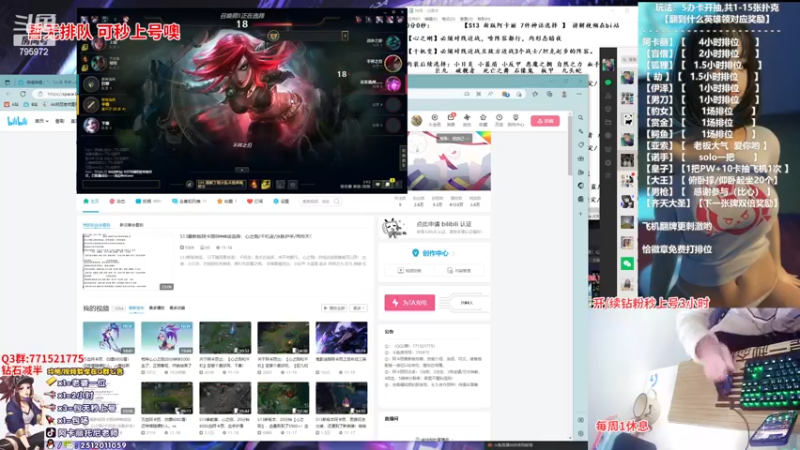Open the browser favorites star icon
Screen dimensions: 800x450
(x=535, y=94)
